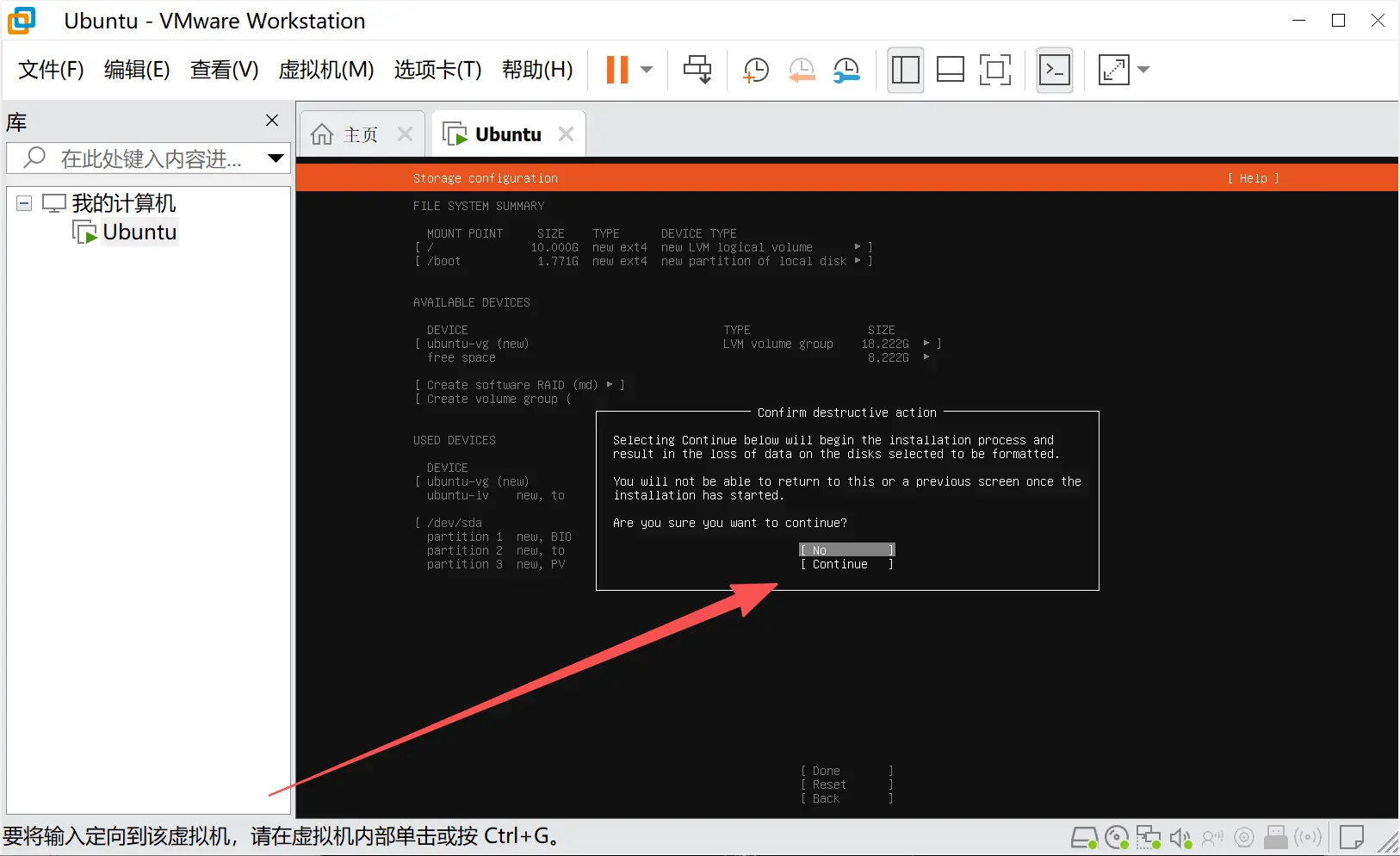
Task: Click the camera device status icon
Action: coord(1244,837)
